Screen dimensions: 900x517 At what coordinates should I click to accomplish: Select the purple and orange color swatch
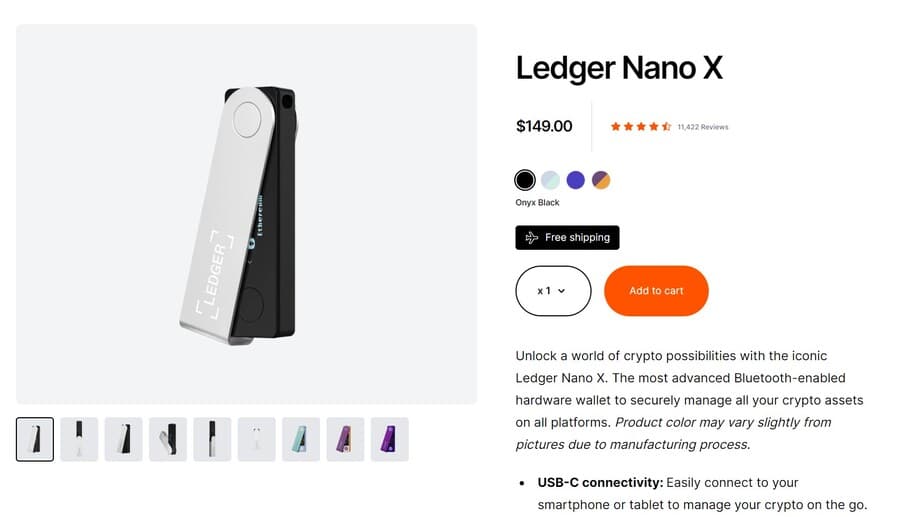point(600,180)
